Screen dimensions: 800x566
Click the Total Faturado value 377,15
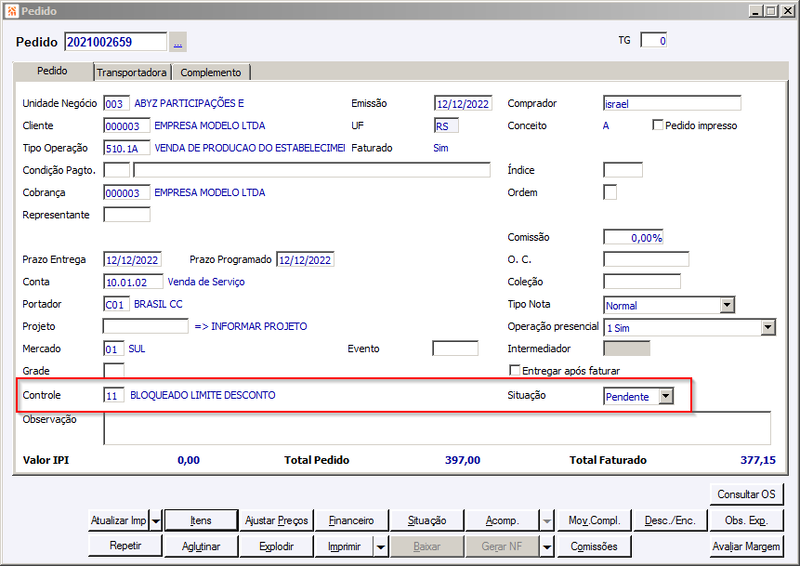(x=758, y=460)
